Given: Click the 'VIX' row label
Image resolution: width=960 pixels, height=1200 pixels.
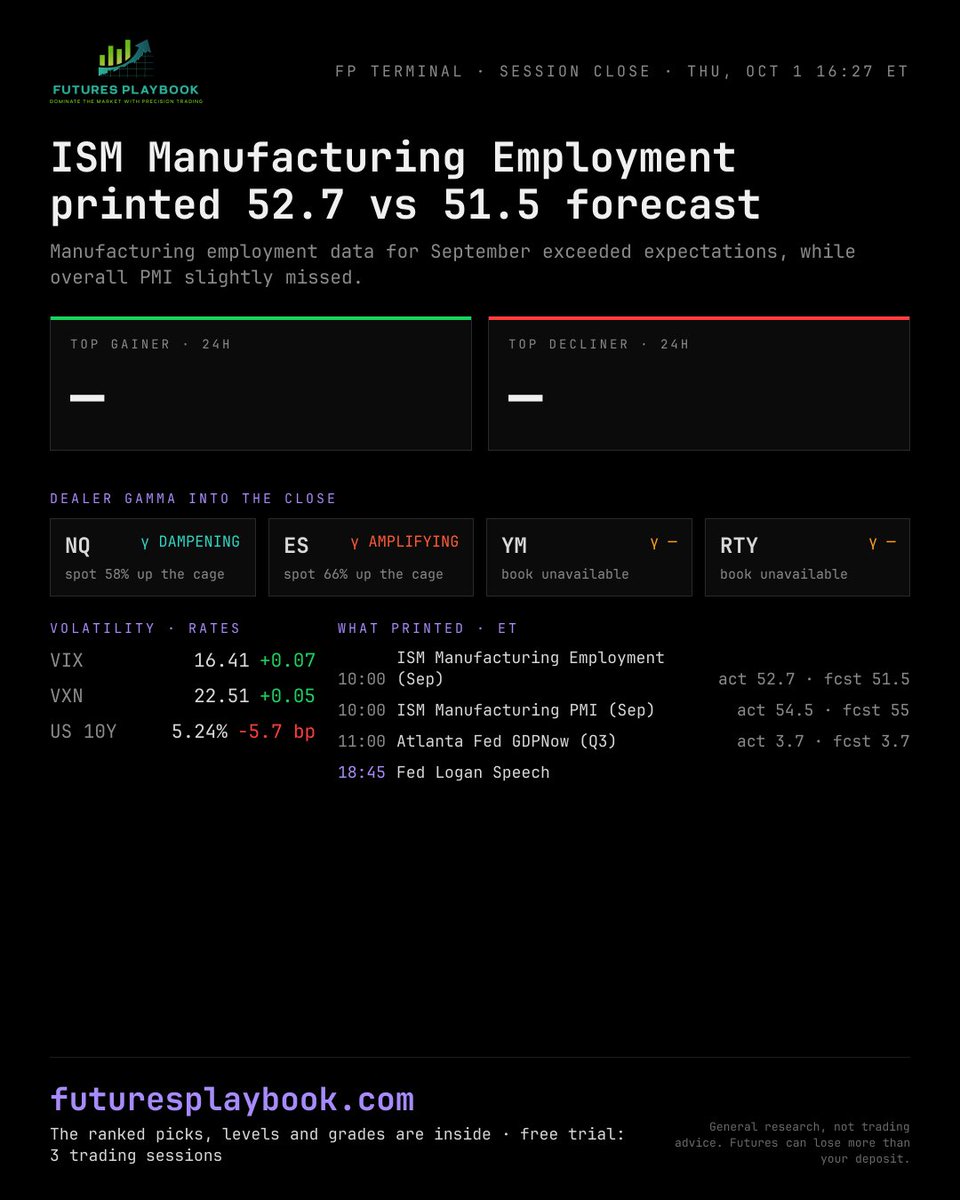Looking at the screenshot, I should (x=66, y=660).
